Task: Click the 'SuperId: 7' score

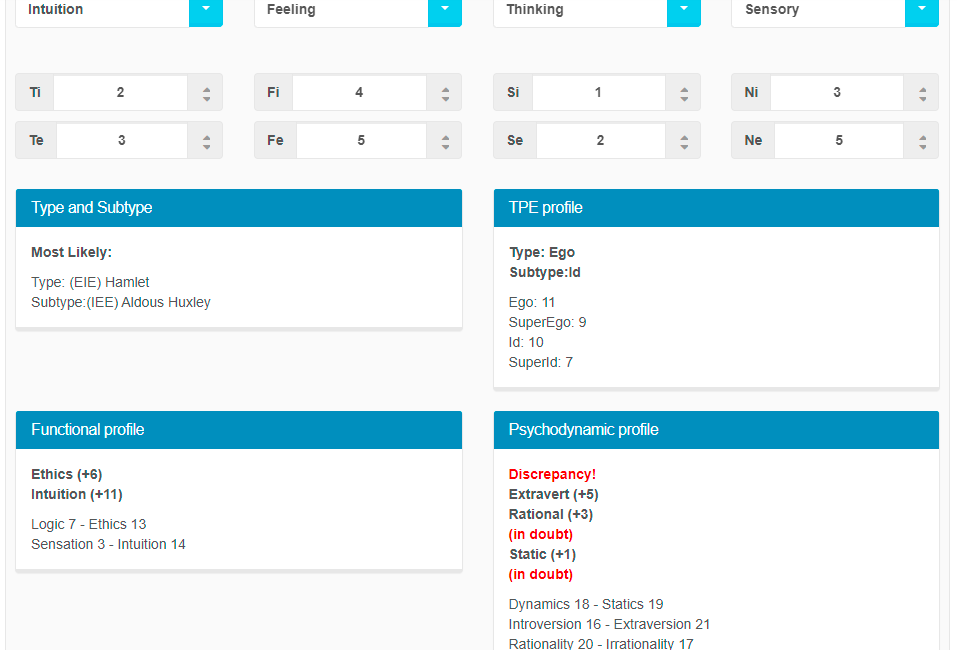Action: pyautogui.click(x=541, y=363)
